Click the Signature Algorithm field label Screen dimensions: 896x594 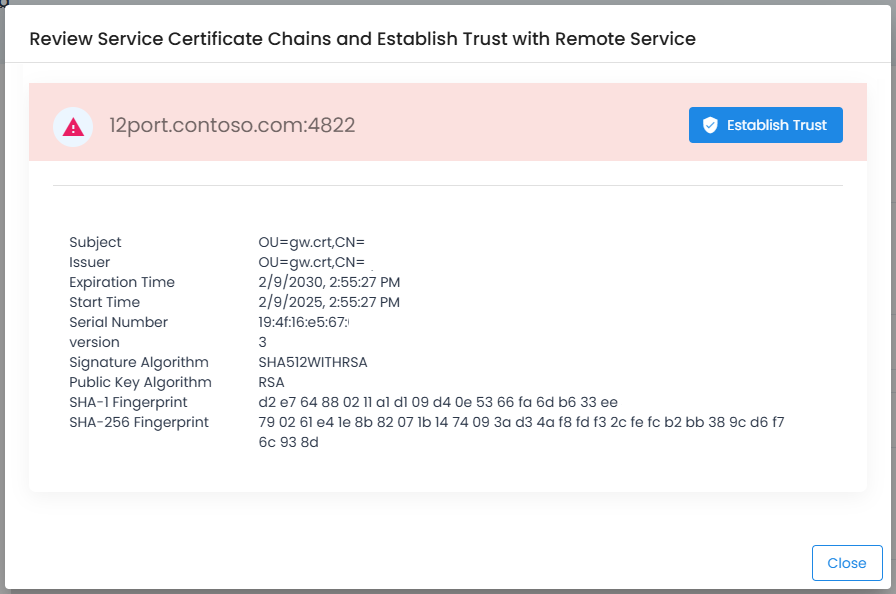[x=138, y=362]
